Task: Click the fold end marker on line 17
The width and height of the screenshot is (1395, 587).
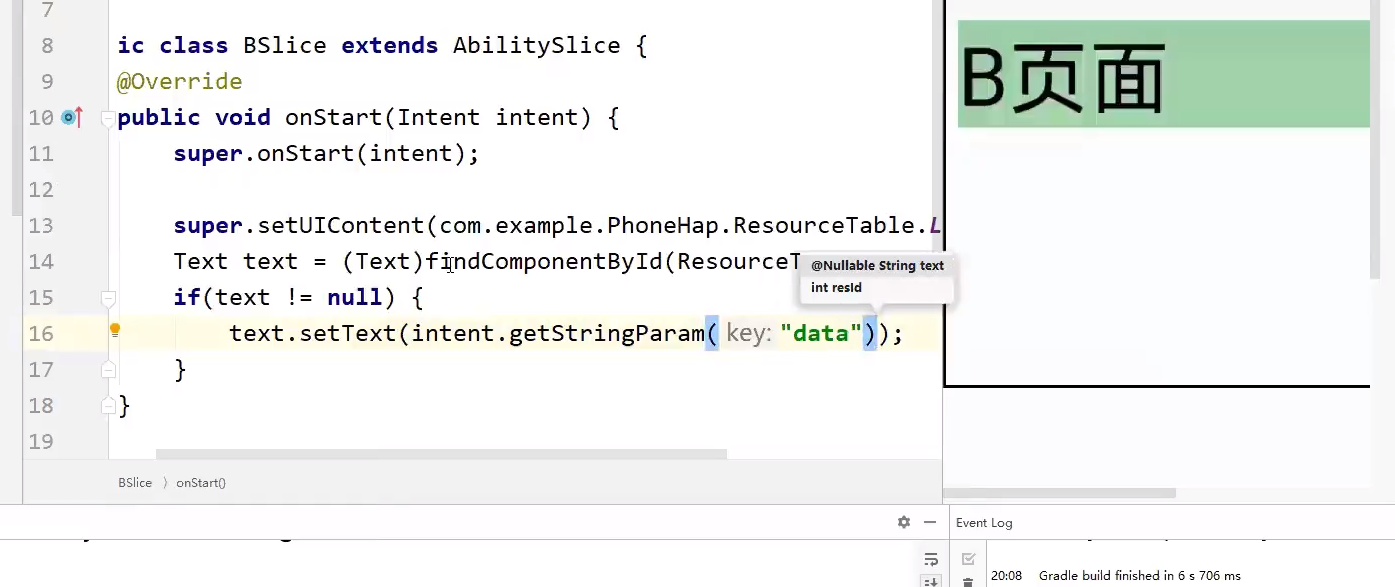Action: [108, 370]
